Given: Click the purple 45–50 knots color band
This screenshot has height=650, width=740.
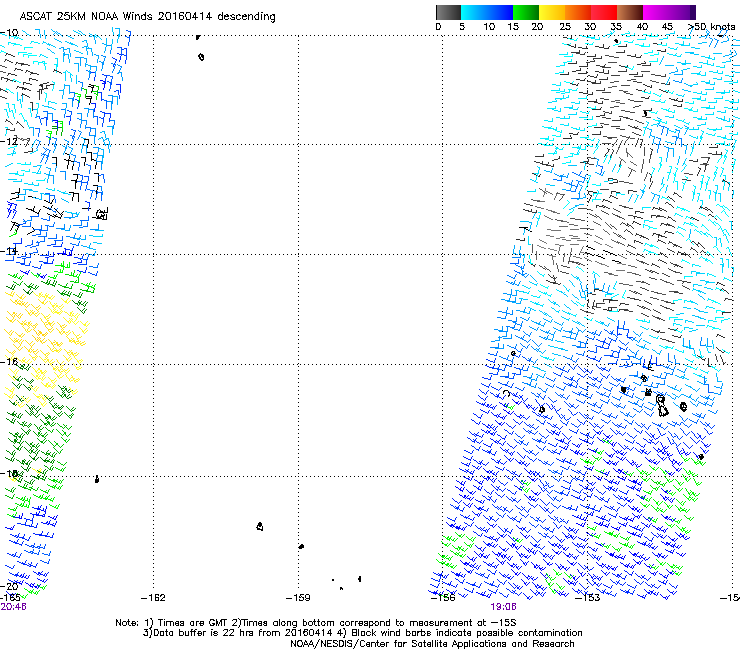Looking at the screenshot, I should (x=682, y=12).
